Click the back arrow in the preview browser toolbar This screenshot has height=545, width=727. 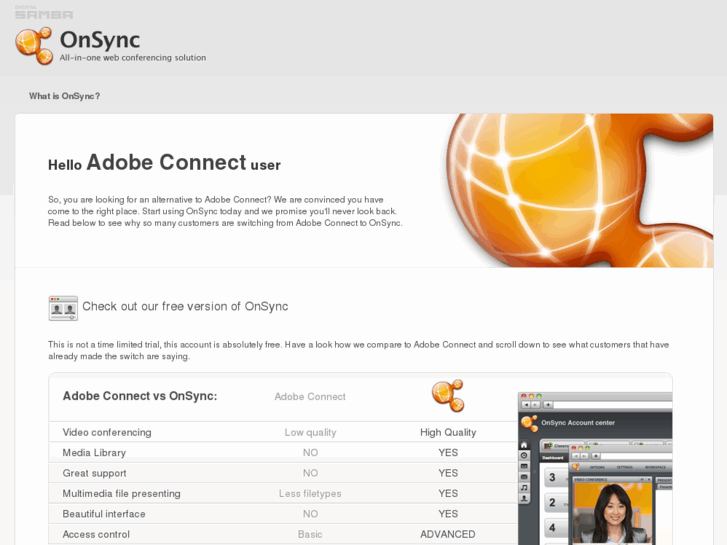(x=526, y=405)
